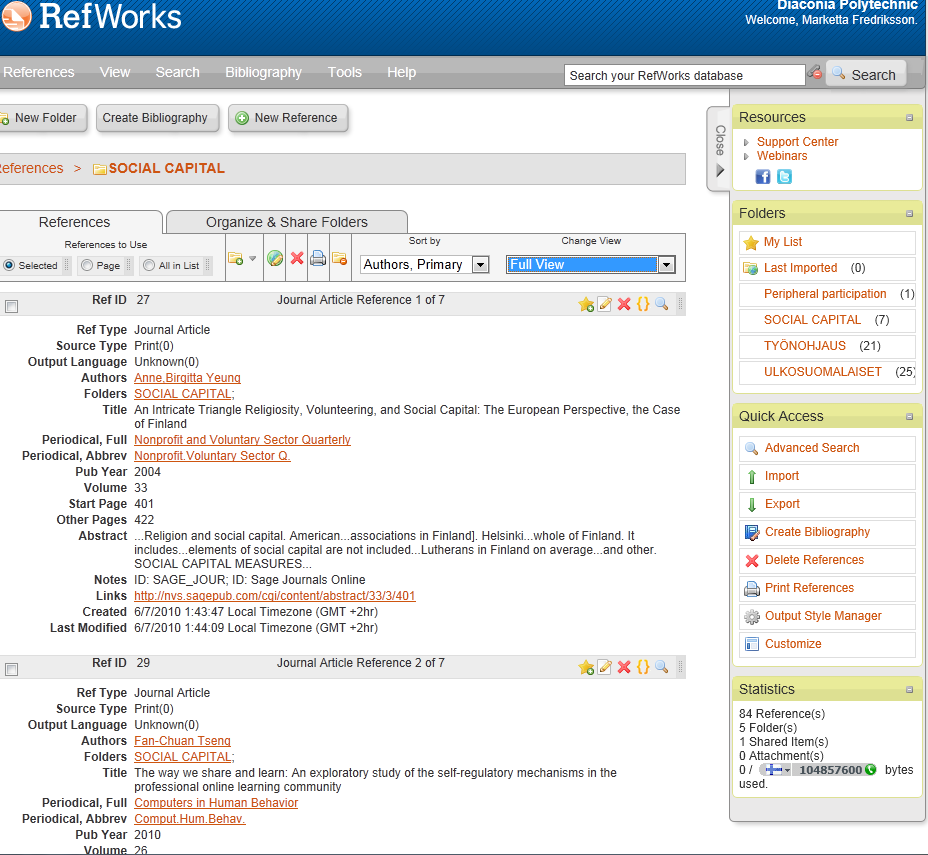Open the sagepub abstract link for reference 27
The image size is (928, 855).
pyautogui.click(x=275, y=596)
